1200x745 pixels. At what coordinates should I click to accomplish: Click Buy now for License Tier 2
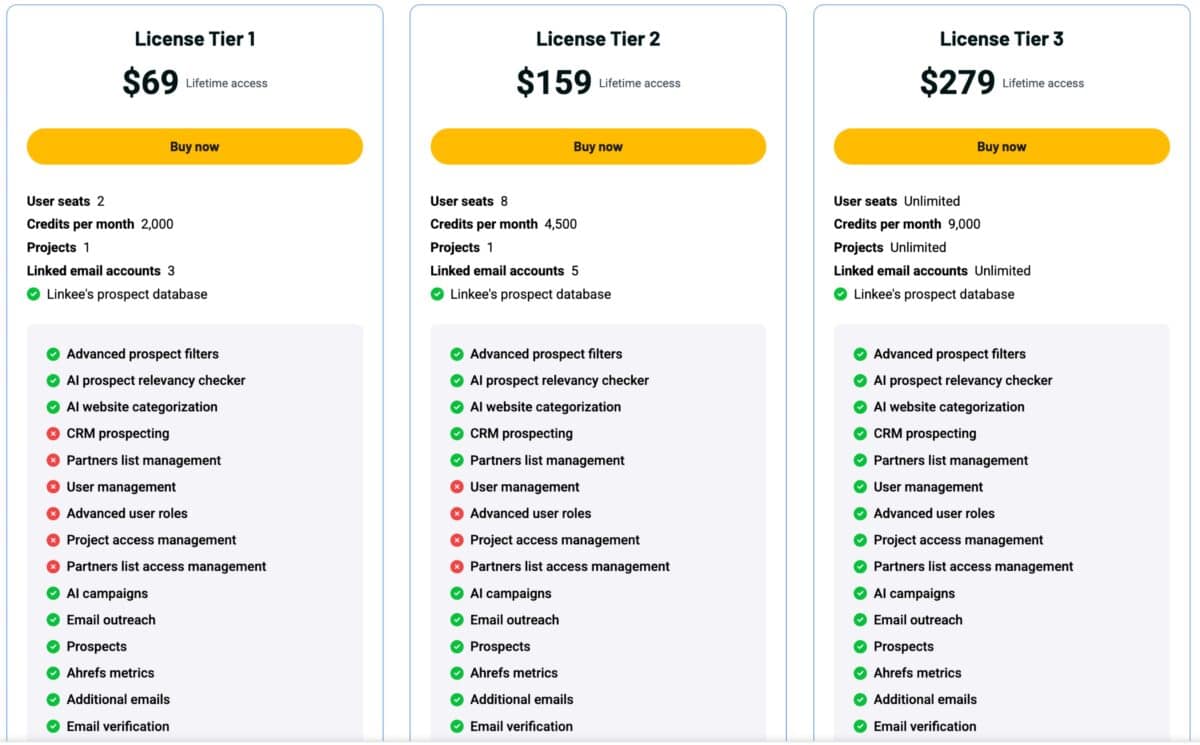[598, 146]
